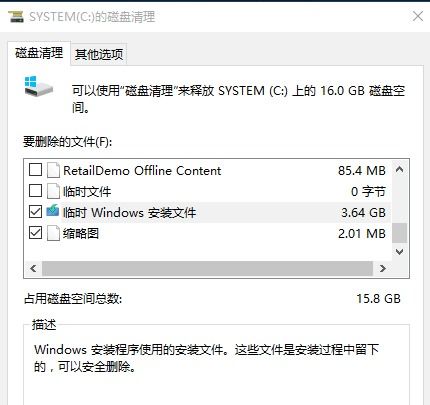Click the horizontal scrollbar track
Viewport: 430px width, 405px height.
click(207, 268)
